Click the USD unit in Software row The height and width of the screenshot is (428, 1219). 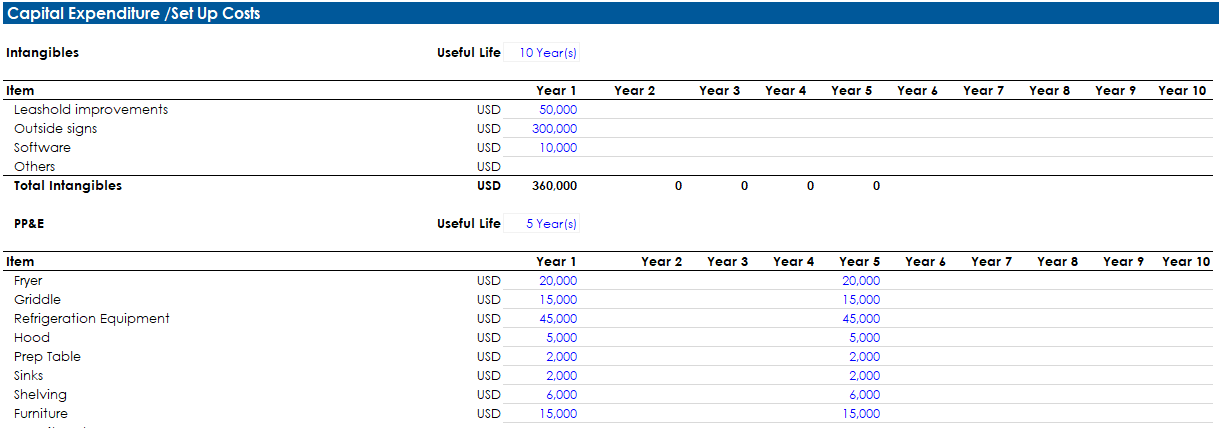click(489, 148)
